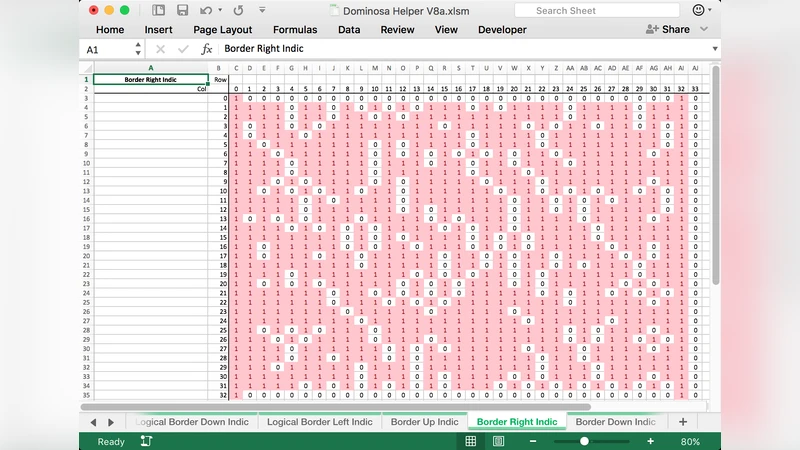Open the insert function fx button
Screen dimensions: 800x450
[x=207, y=49]
